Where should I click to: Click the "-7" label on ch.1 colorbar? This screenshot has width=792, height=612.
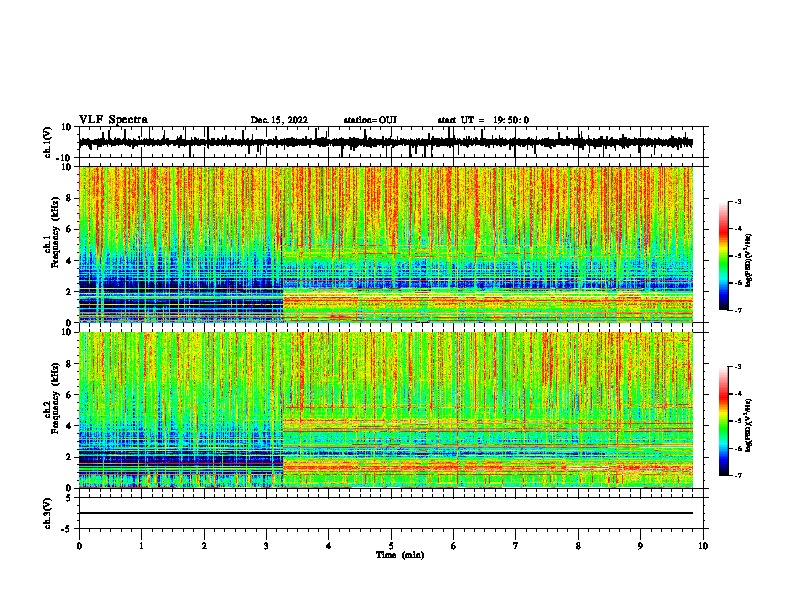[x=738, y=310]
